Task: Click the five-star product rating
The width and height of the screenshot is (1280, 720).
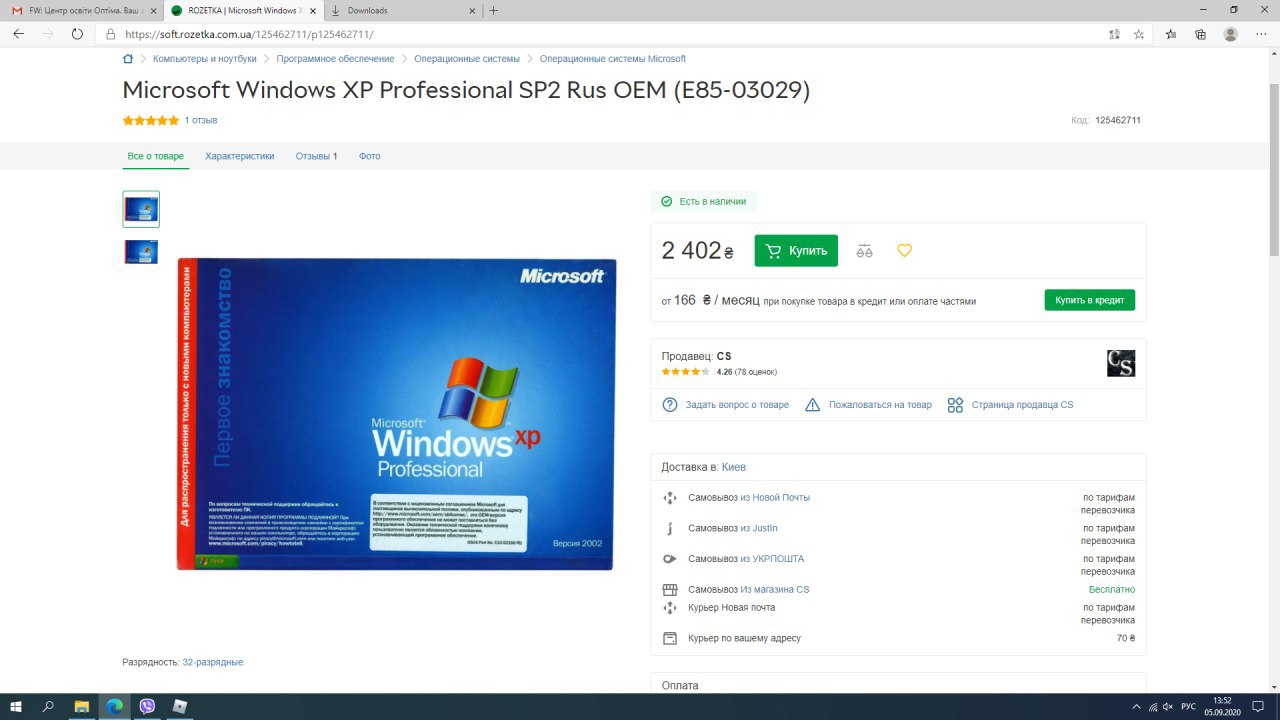Action: tap(151, 120)
